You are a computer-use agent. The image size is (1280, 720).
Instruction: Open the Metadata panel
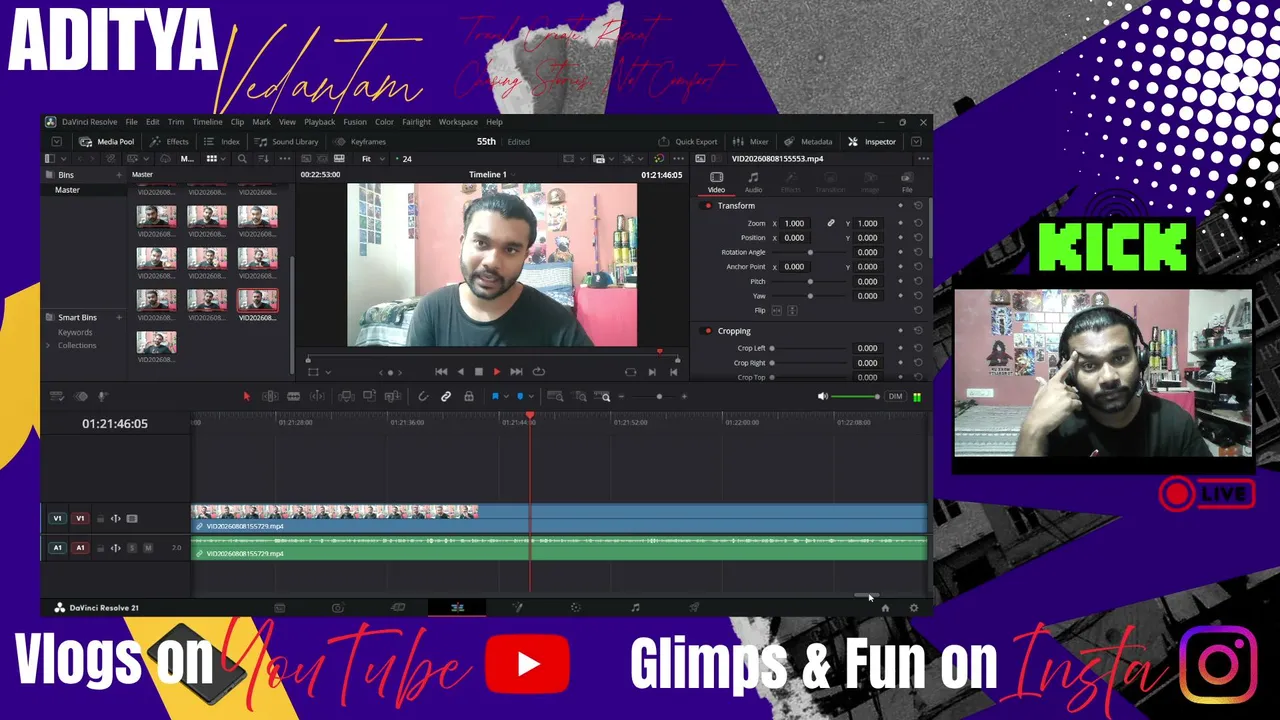coord(808,142)
